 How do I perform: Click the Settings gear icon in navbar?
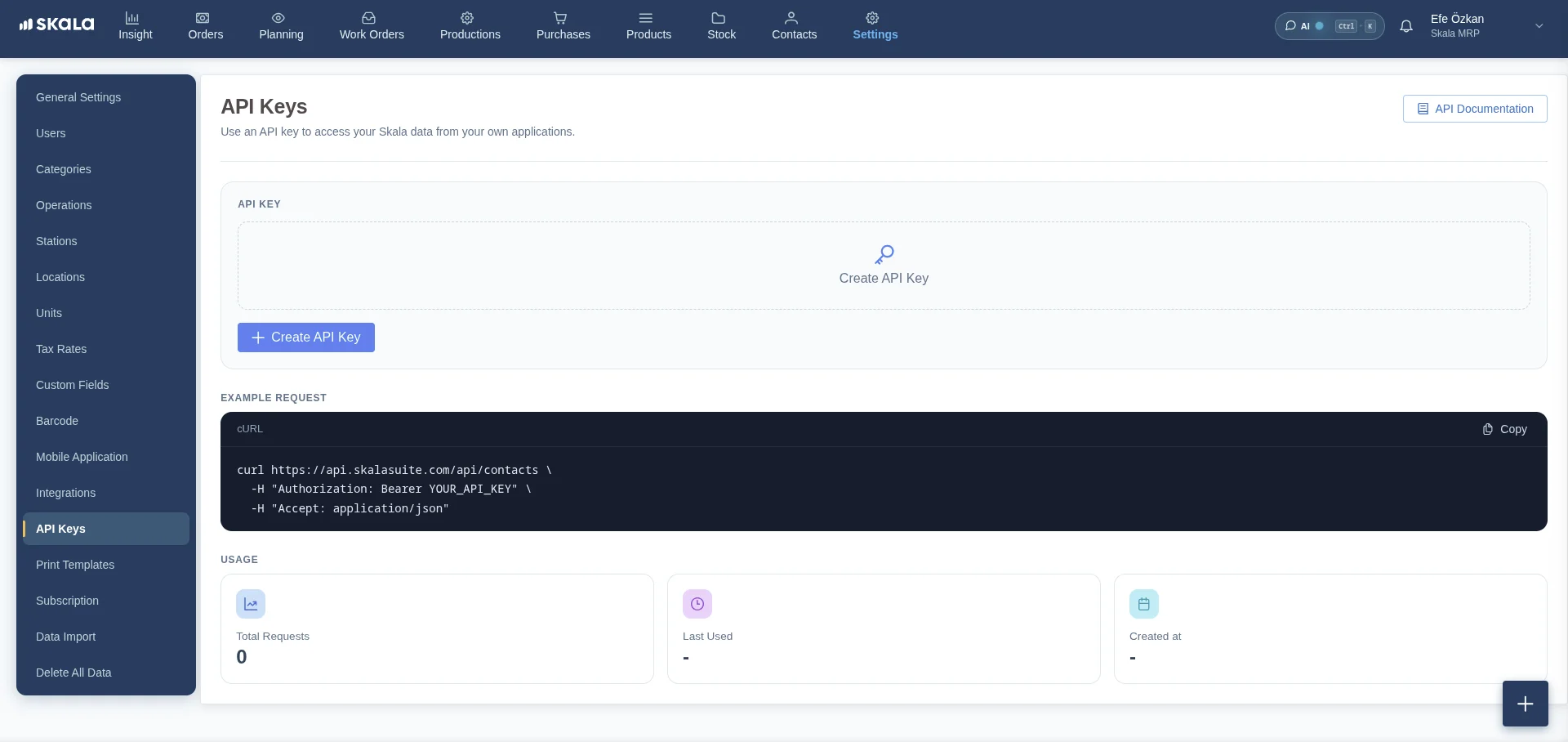click(x=872, y=18)
